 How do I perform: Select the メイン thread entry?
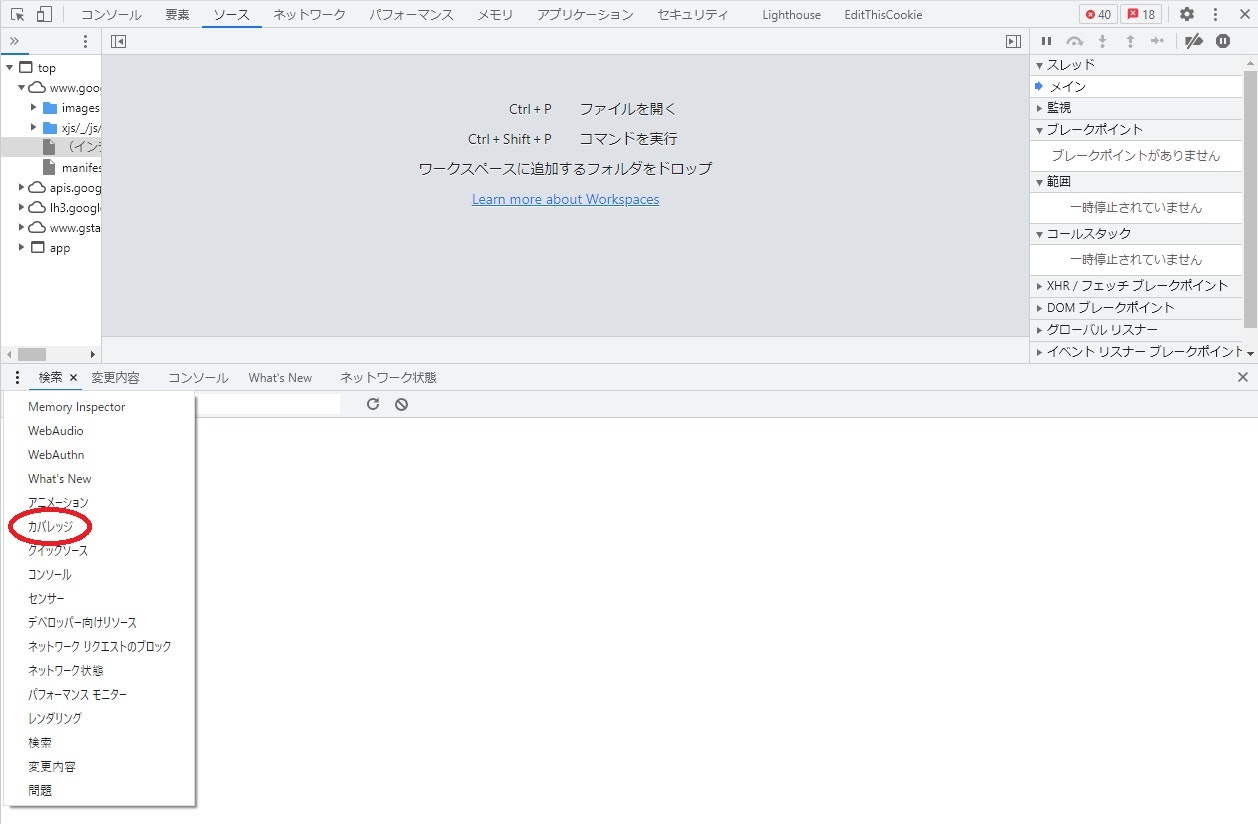(x=1136, y=86)
